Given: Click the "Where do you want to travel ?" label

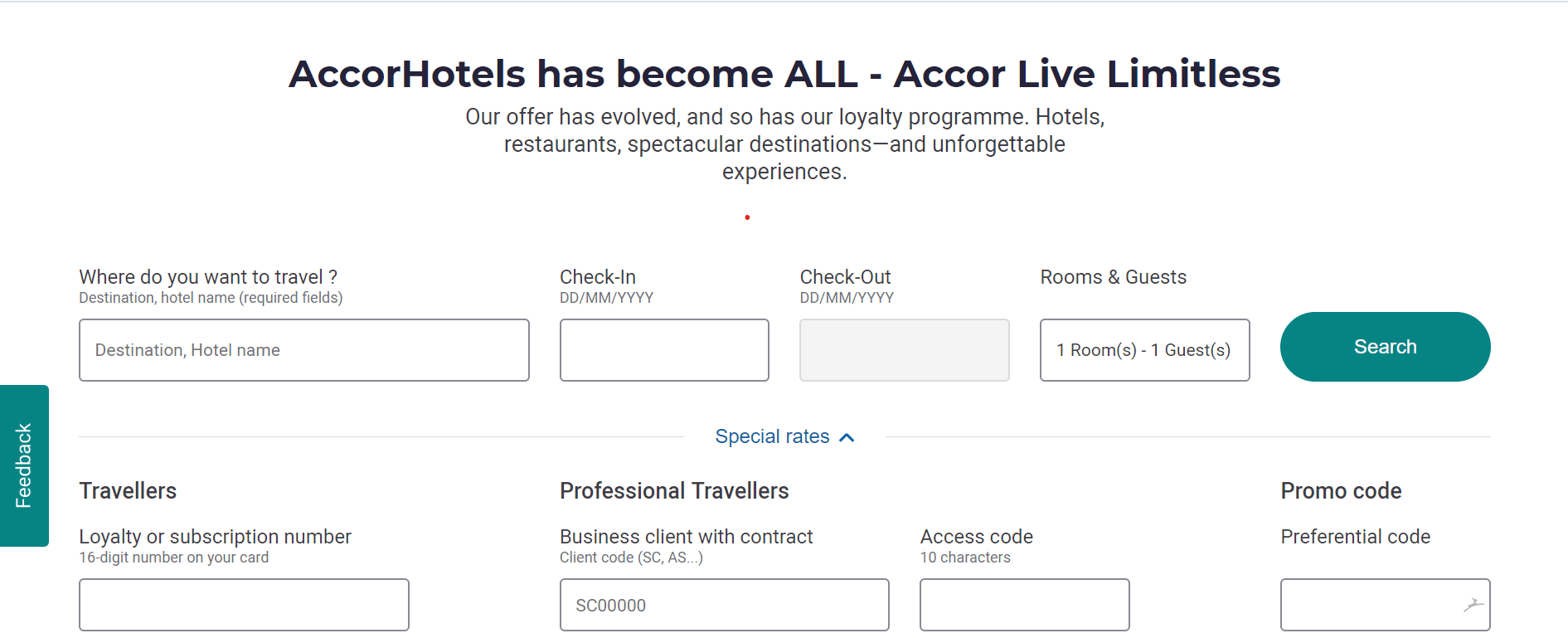Looking at the screenshot, I should click(x=208, y=277).
